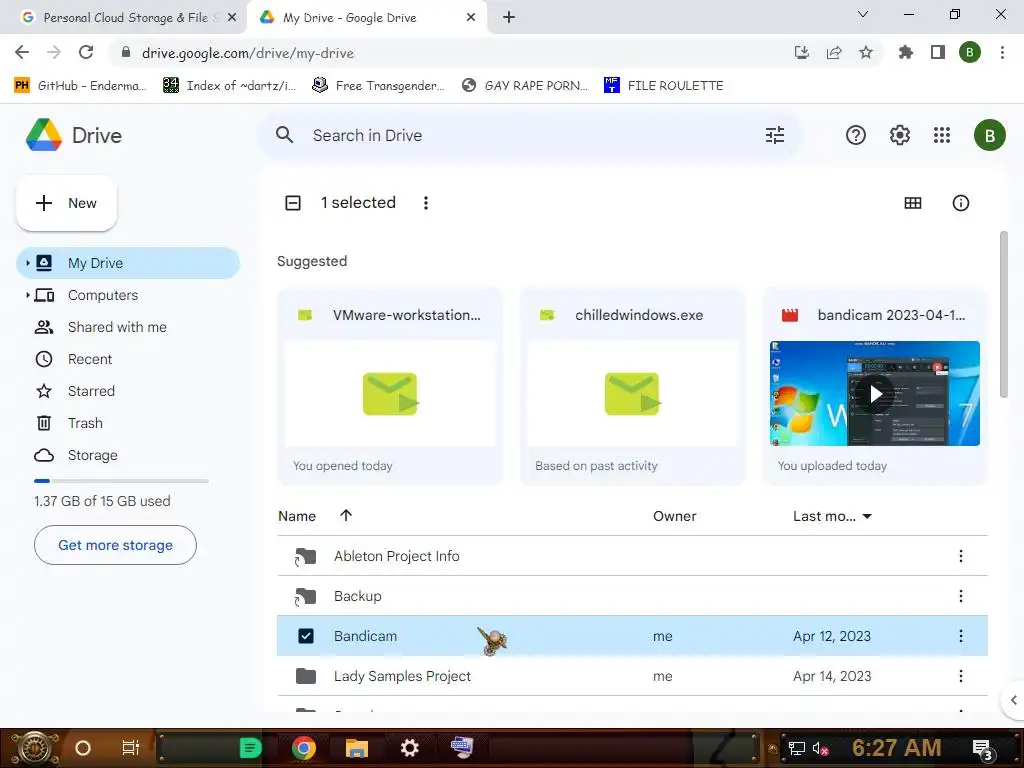Expand the side panel chevron
The image size is (1024, 768).
coord(1013,700)
